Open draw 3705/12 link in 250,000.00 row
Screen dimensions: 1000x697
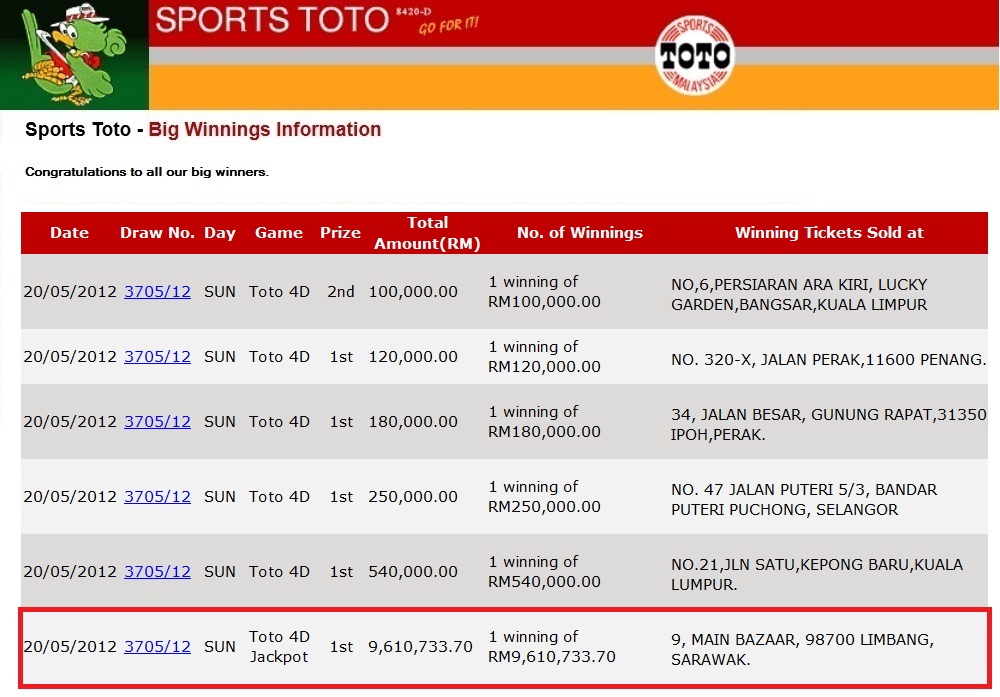tap(157, 497)
